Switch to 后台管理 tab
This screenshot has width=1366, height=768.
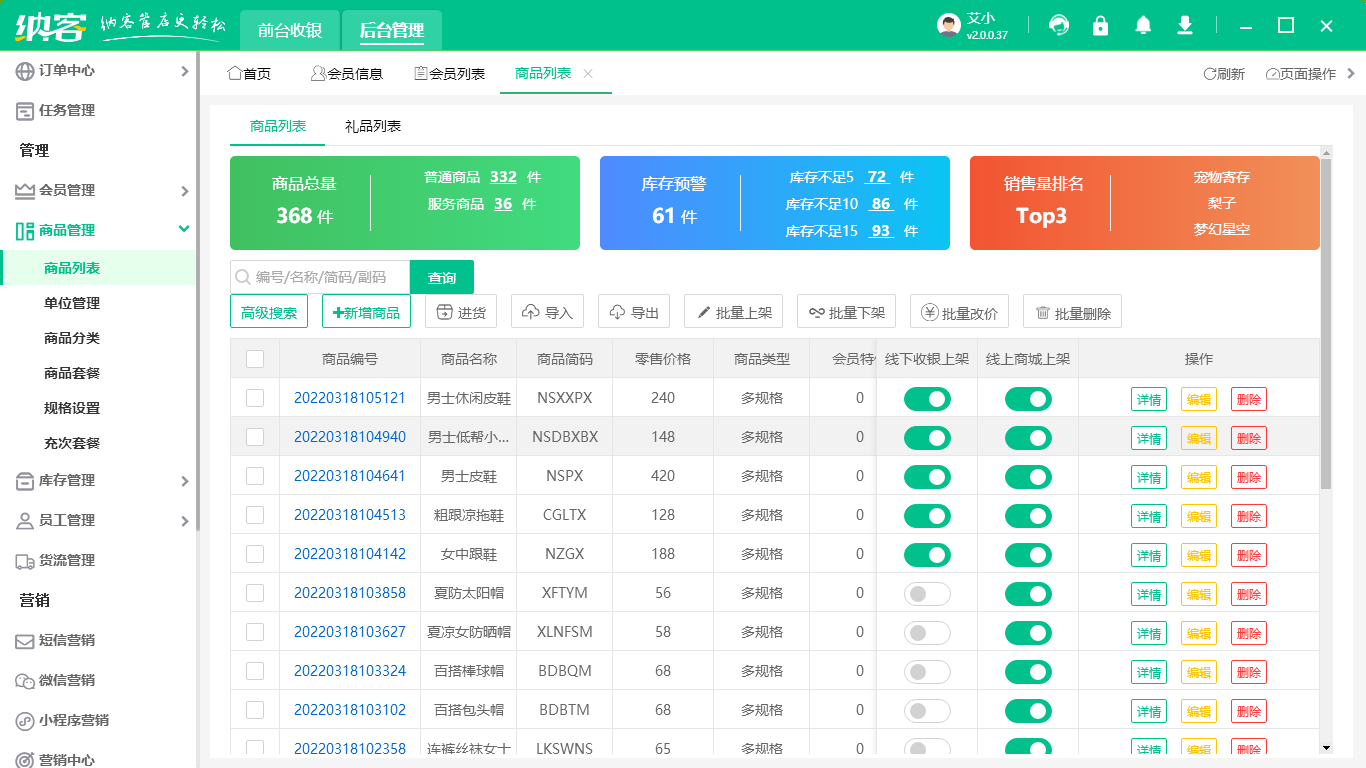click(392, 30)
